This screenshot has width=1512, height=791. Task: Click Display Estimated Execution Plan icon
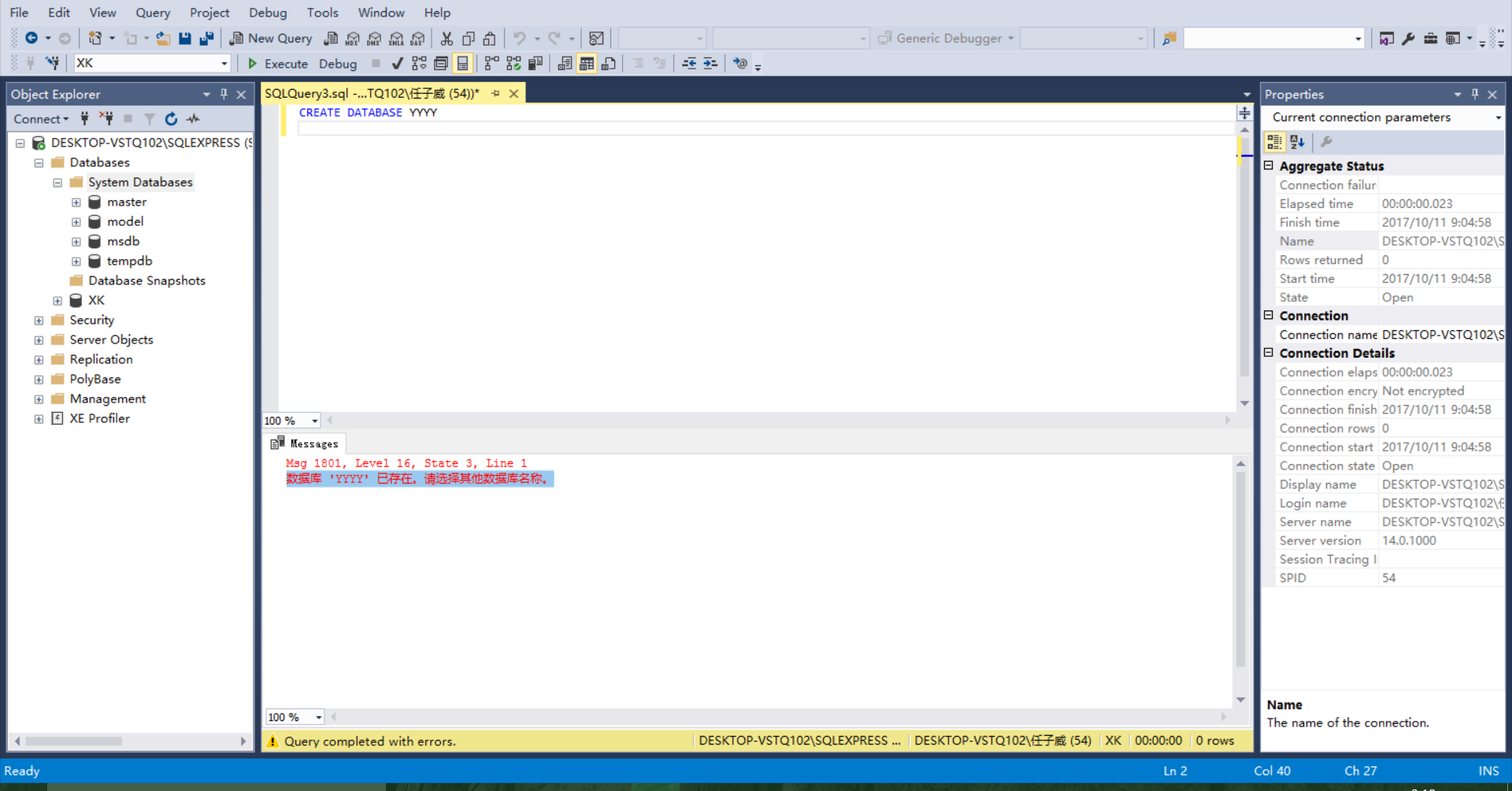pyautogui.click(x=419, y=63)
